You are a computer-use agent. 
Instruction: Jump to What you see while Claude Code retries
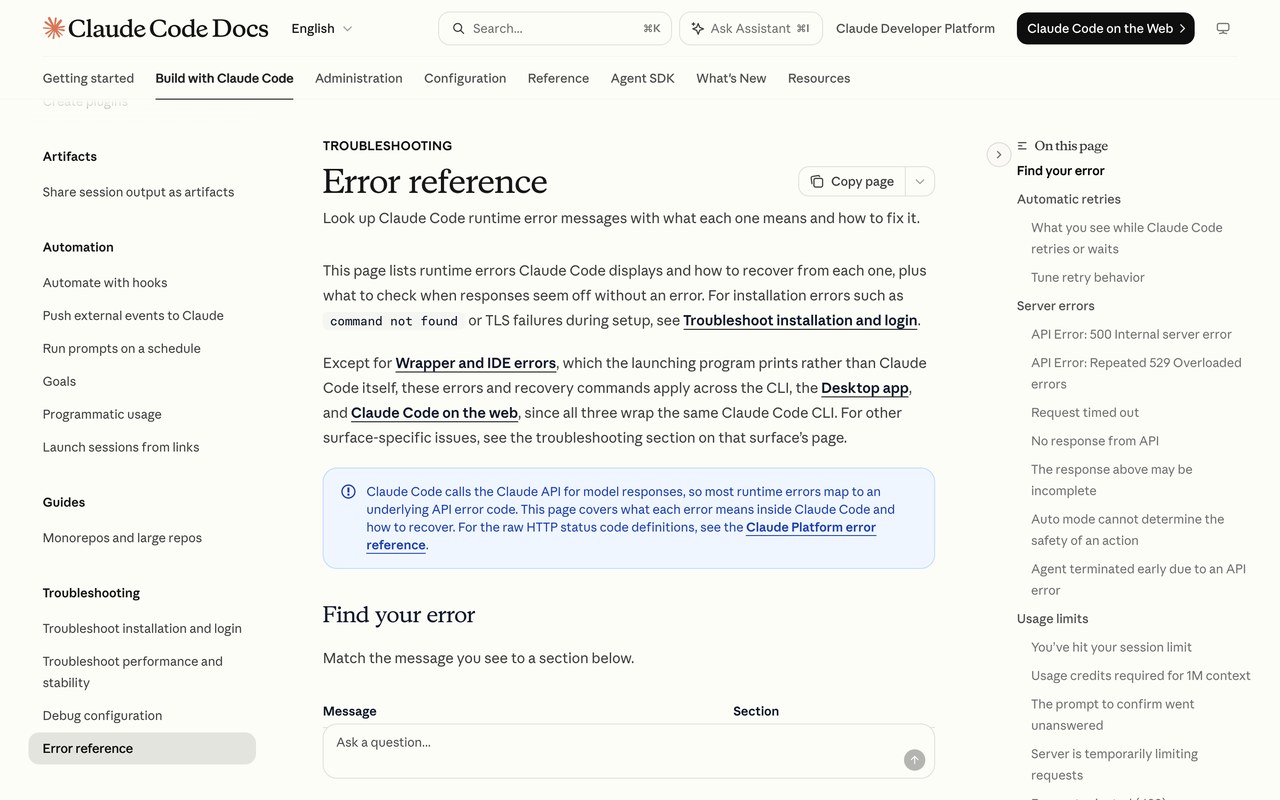(1127, 238)
